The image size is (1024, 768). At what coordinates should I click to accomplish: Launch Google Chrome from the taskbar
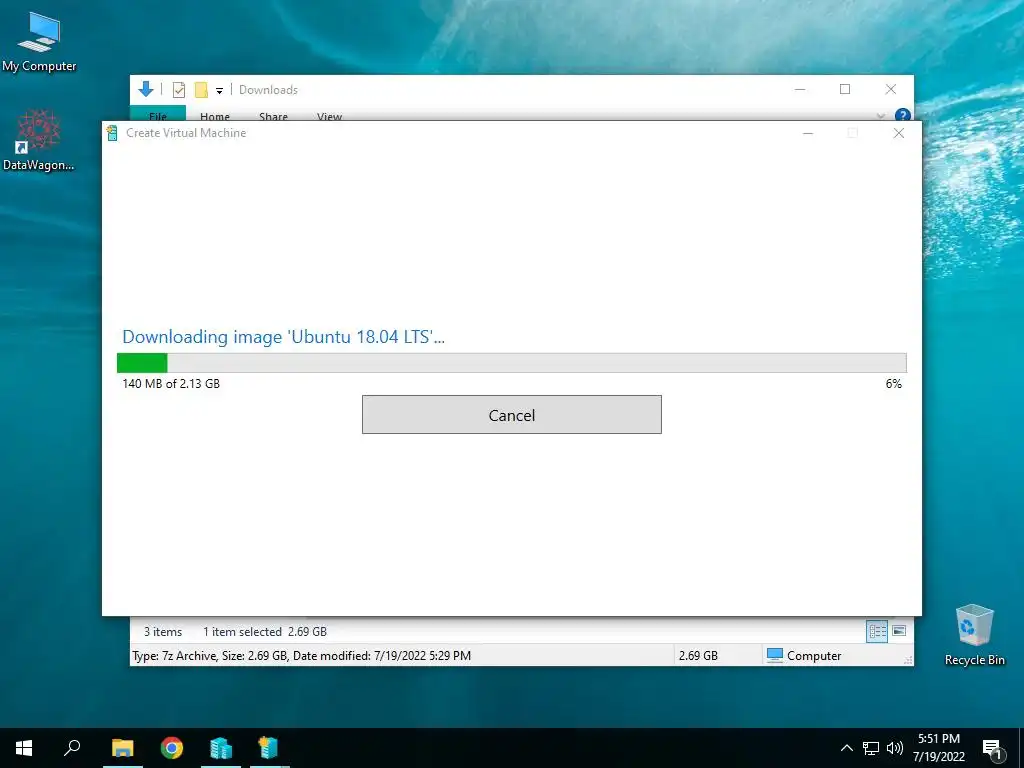pos(172,748)
